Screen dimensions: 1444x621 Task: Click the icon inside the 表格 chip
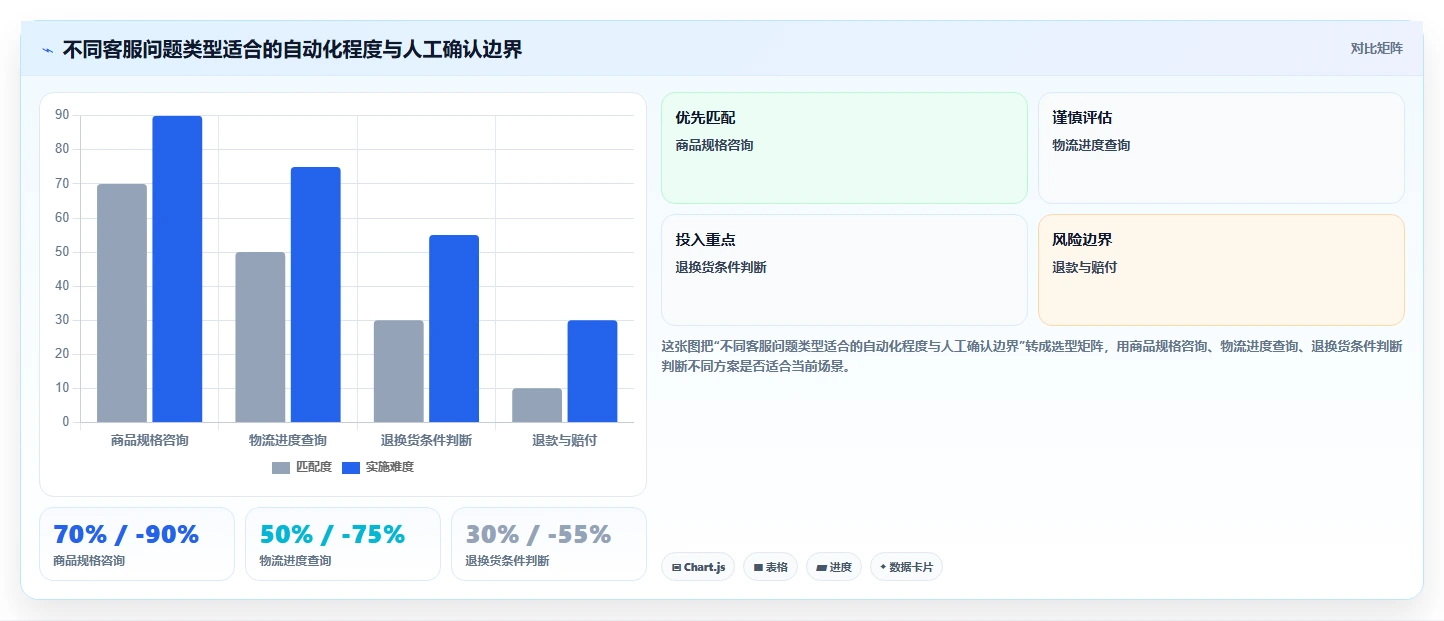[758, 567]
